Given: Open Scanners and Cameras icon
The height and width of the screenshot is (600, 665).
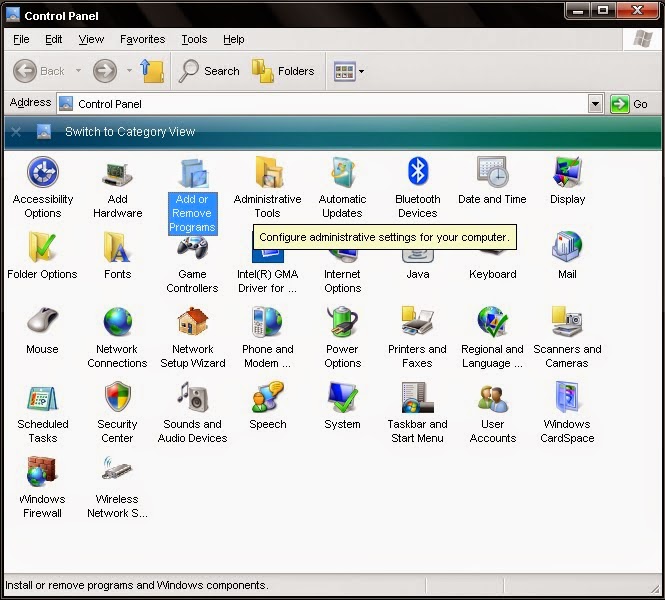Looking at the screenshot, I should [567, 322].
